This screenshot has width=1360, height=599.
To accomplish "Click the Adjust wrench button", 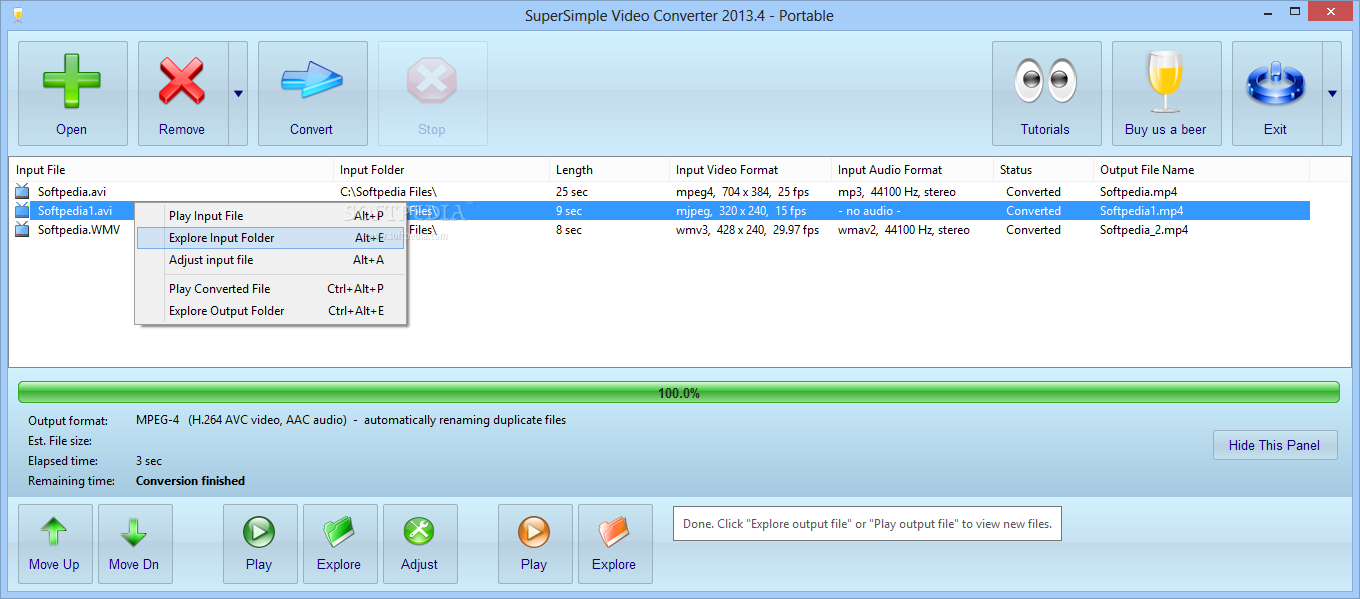I will (420, 544).
